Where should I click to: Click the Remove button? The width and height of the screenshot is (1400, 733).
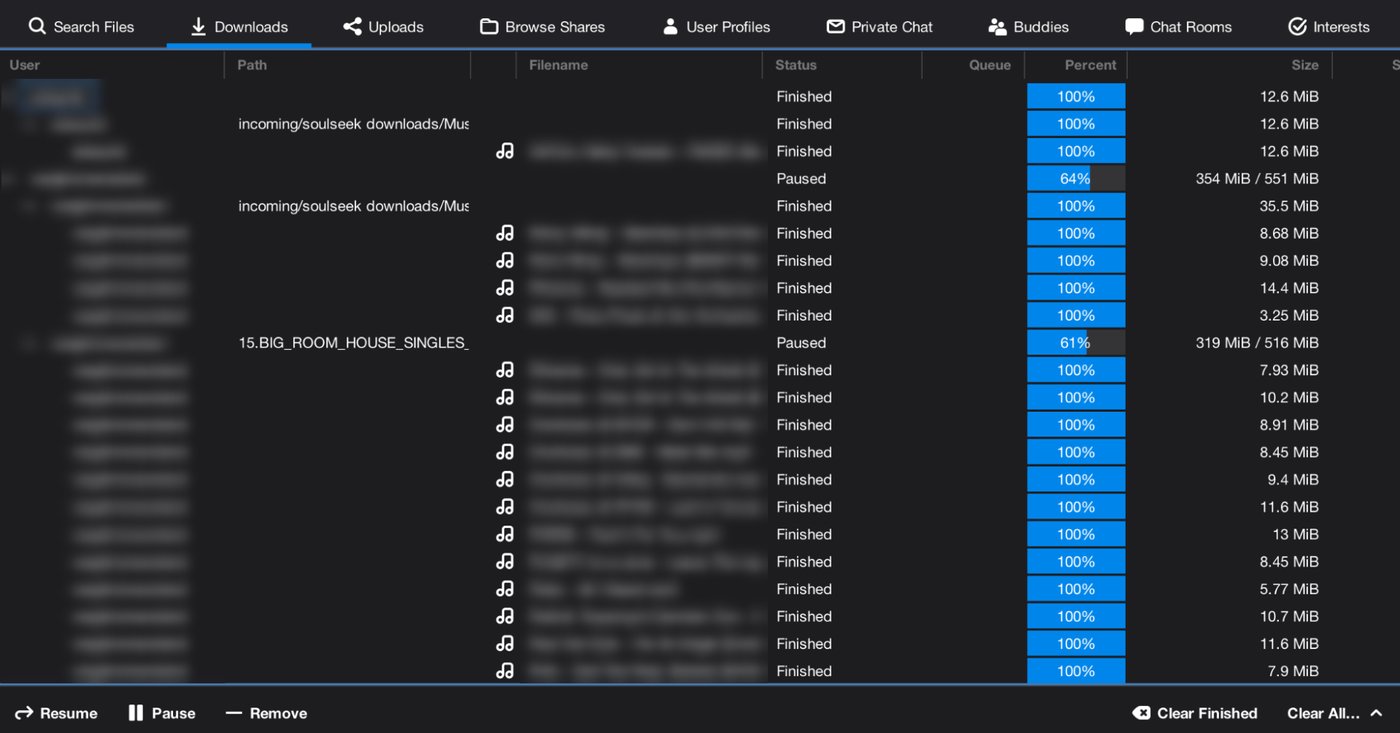tap(266, 713)
